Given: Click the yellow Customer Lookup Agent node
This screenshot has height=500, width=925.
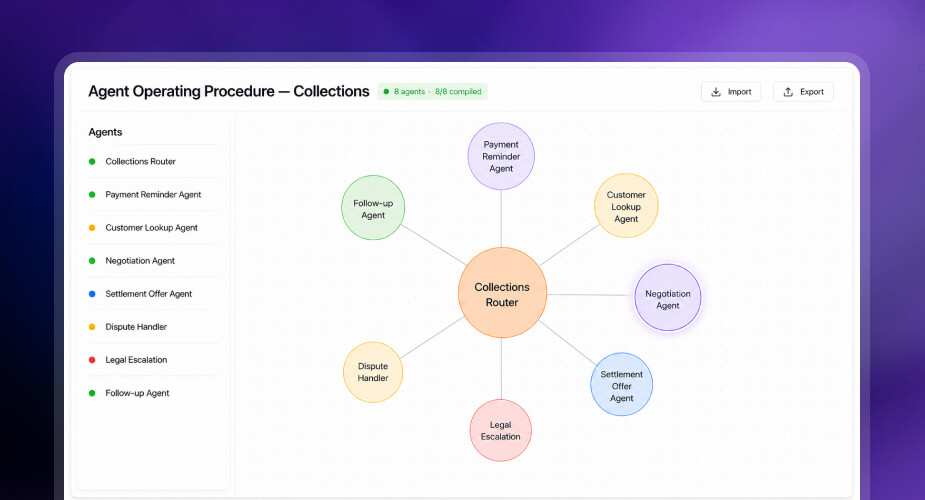Looking at the screenshot, I should coord(626,206).
